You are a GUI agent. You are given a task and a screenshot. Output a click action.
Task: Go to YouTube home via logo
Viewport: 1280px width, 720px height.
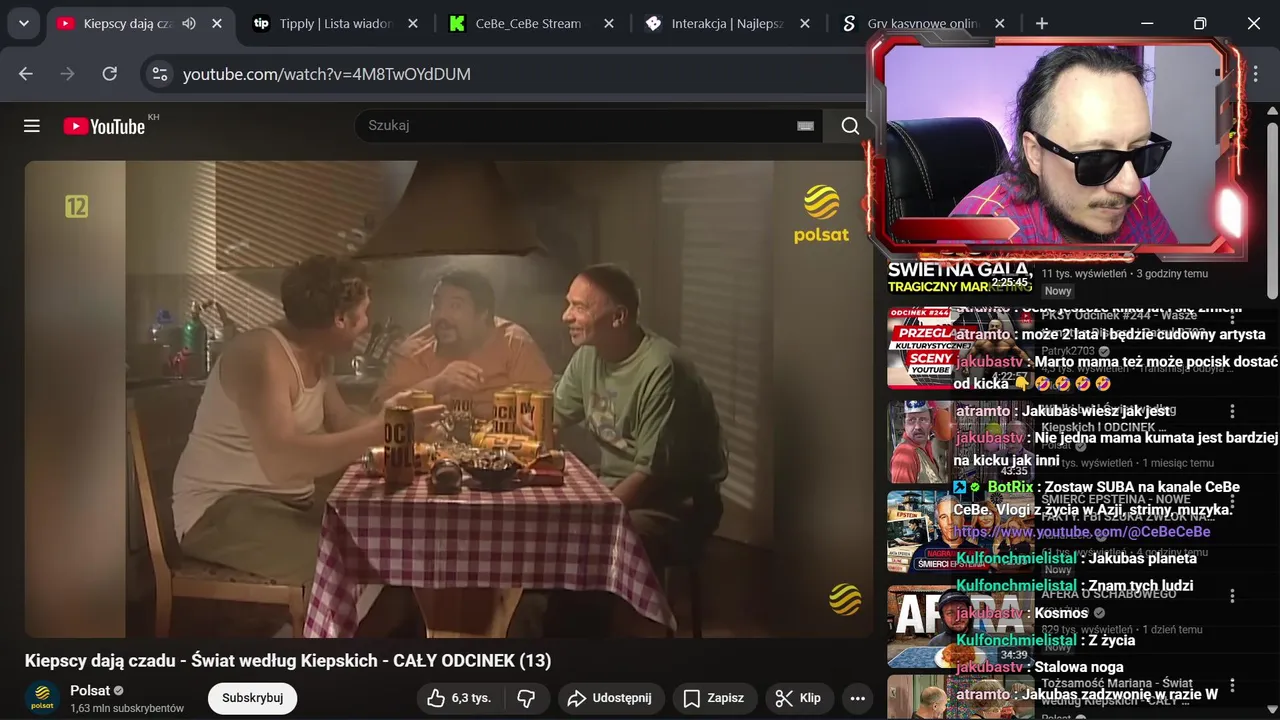[x=104, y=126]
